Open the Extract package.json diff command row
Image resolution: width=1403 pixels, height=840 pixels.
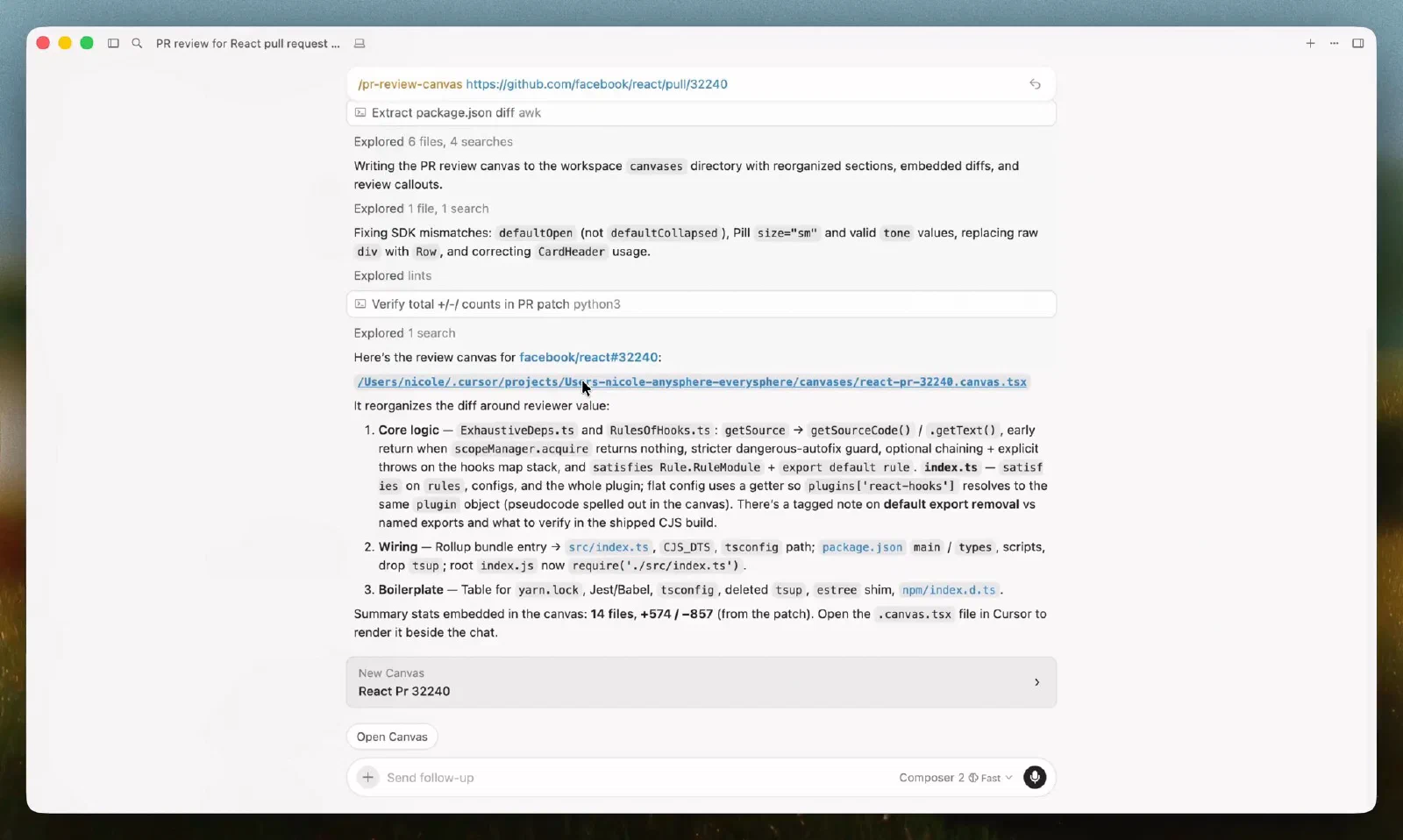pyautogui.click(x=701, y=112)
